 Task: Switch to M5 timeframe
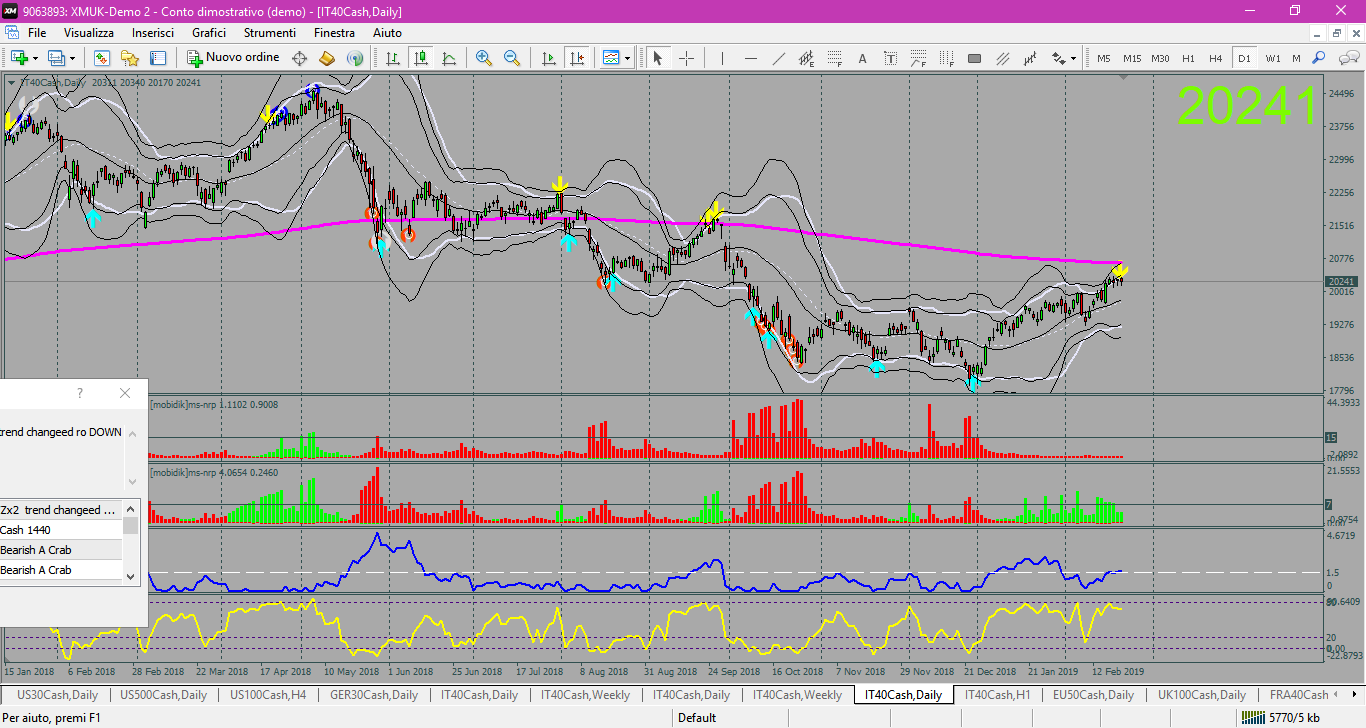[1104, 58]
